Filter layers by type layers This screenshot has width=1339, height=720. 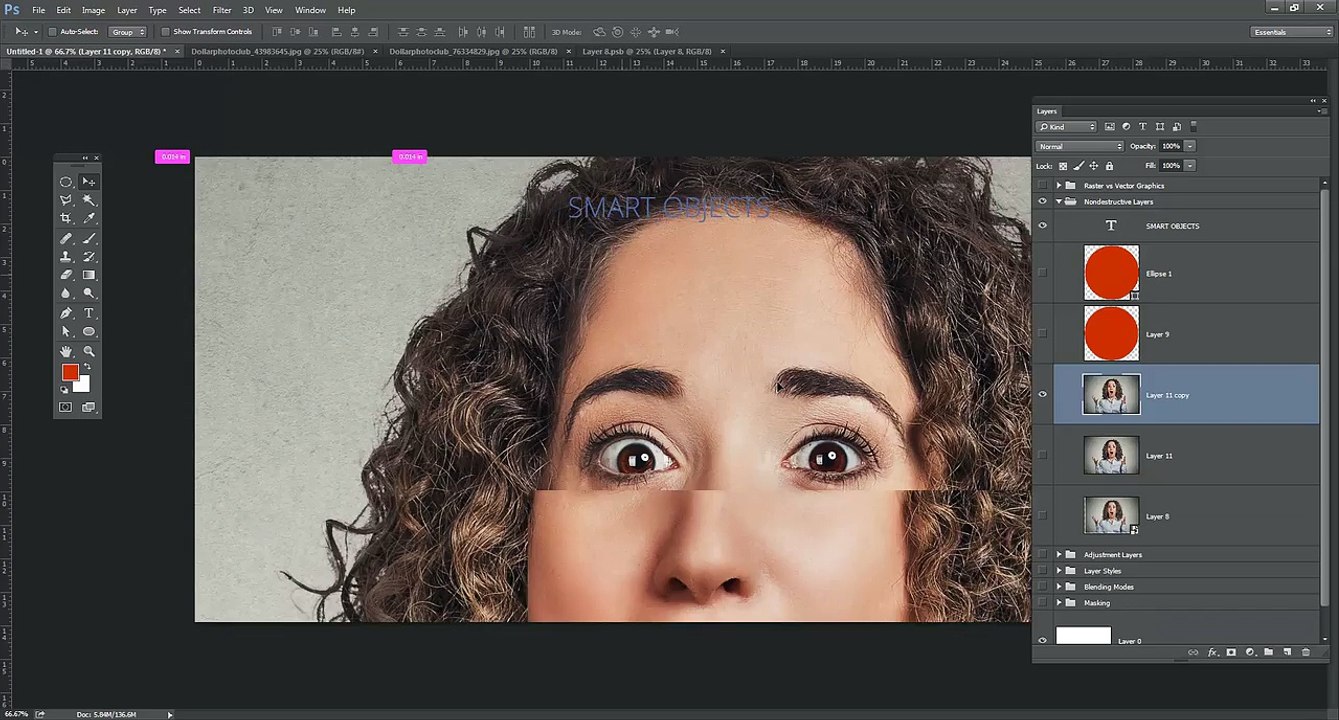pyautogui.click(x=1143, y=127)
